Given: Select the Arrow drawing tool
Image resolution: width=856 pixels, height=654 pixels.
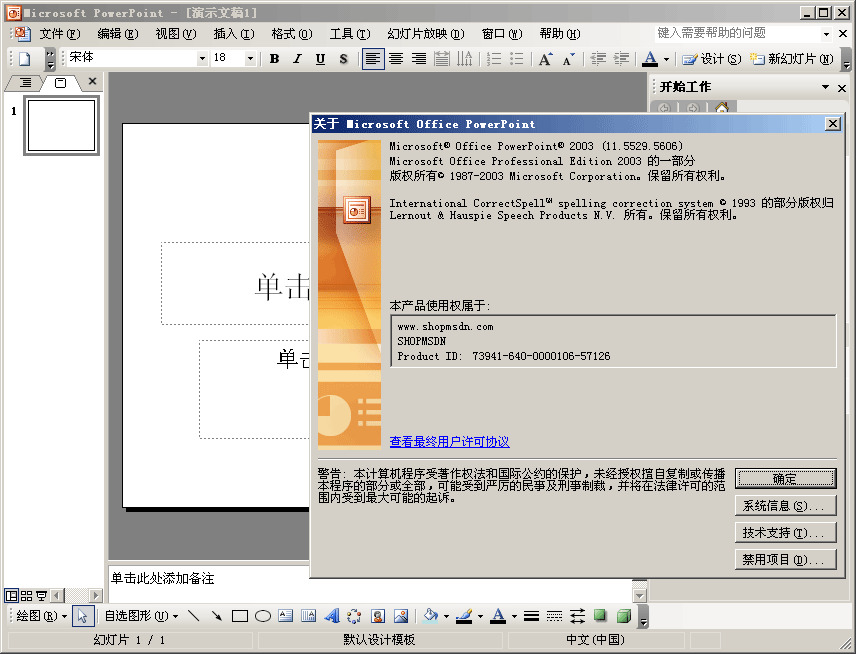Looking at the screenshot, I should click(217, 616).
